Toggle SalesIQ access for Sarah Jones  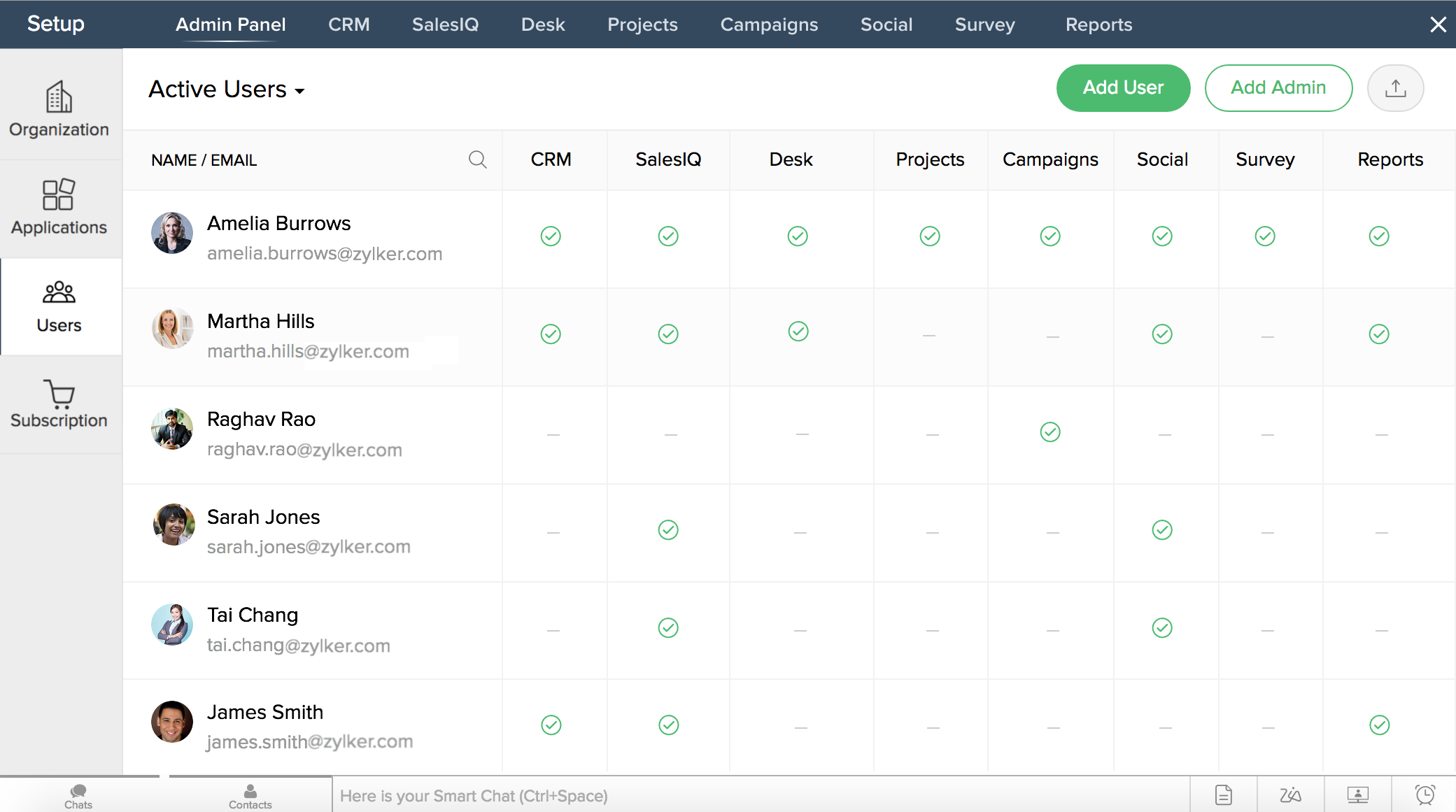[668, 530]
